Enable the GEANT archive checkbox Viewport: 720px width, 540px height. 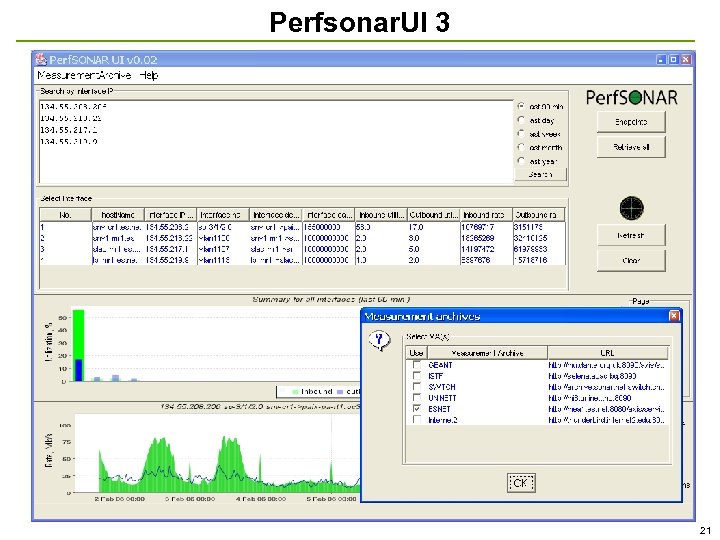[417, 365]
